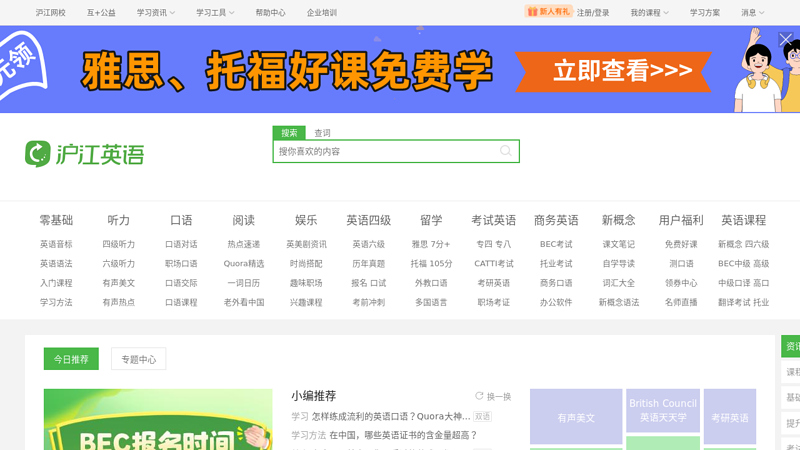Click the 办公软件 link
The height and width of the screenshot is (450, 800).
[x=556, y=303]
